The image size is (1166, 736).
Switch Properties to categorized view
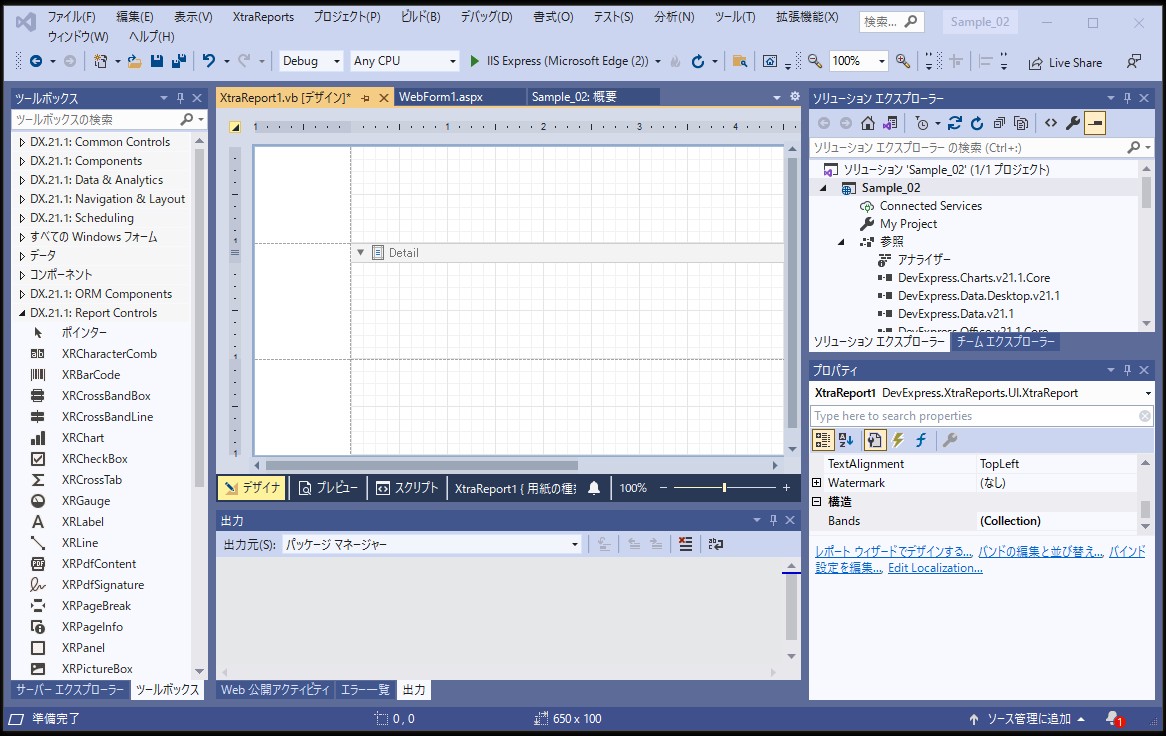pyautogui.click(x=823, y=440)
